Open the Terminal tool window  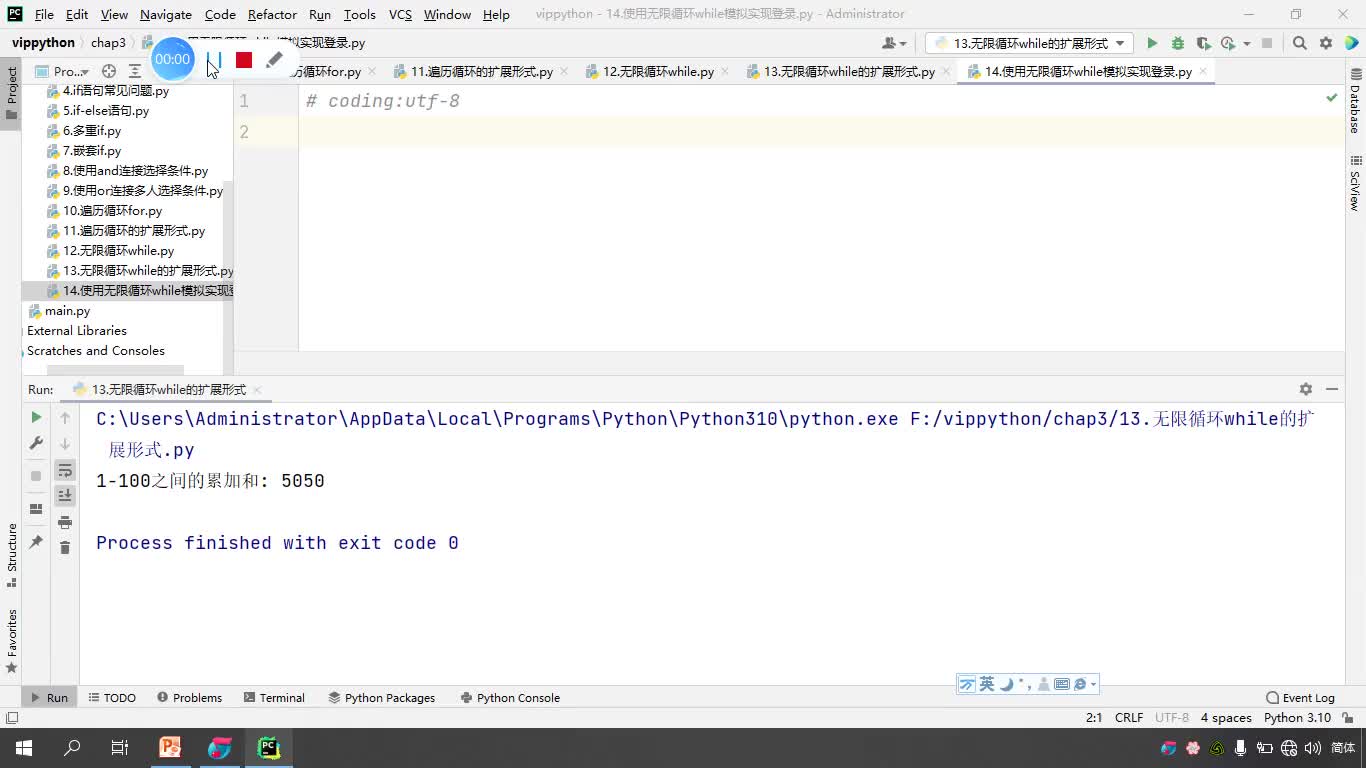tap(274, 698)
